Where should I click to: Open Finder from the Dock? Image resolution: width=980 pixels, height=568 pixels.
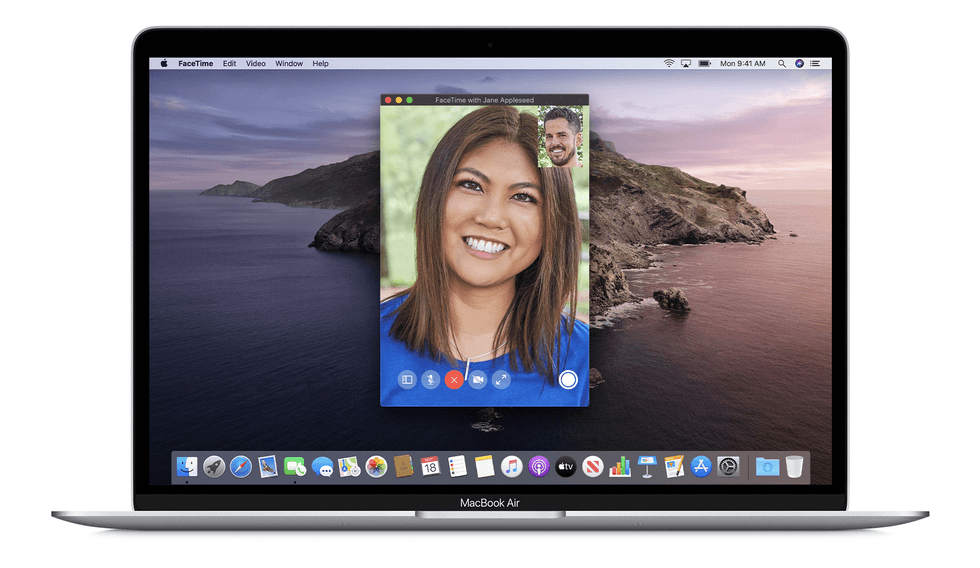tap(187, 466)
